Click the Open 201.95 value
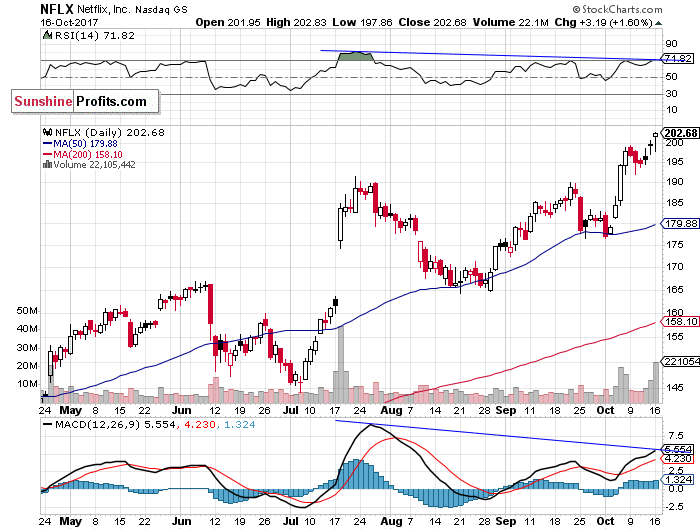 pos(228,22)
